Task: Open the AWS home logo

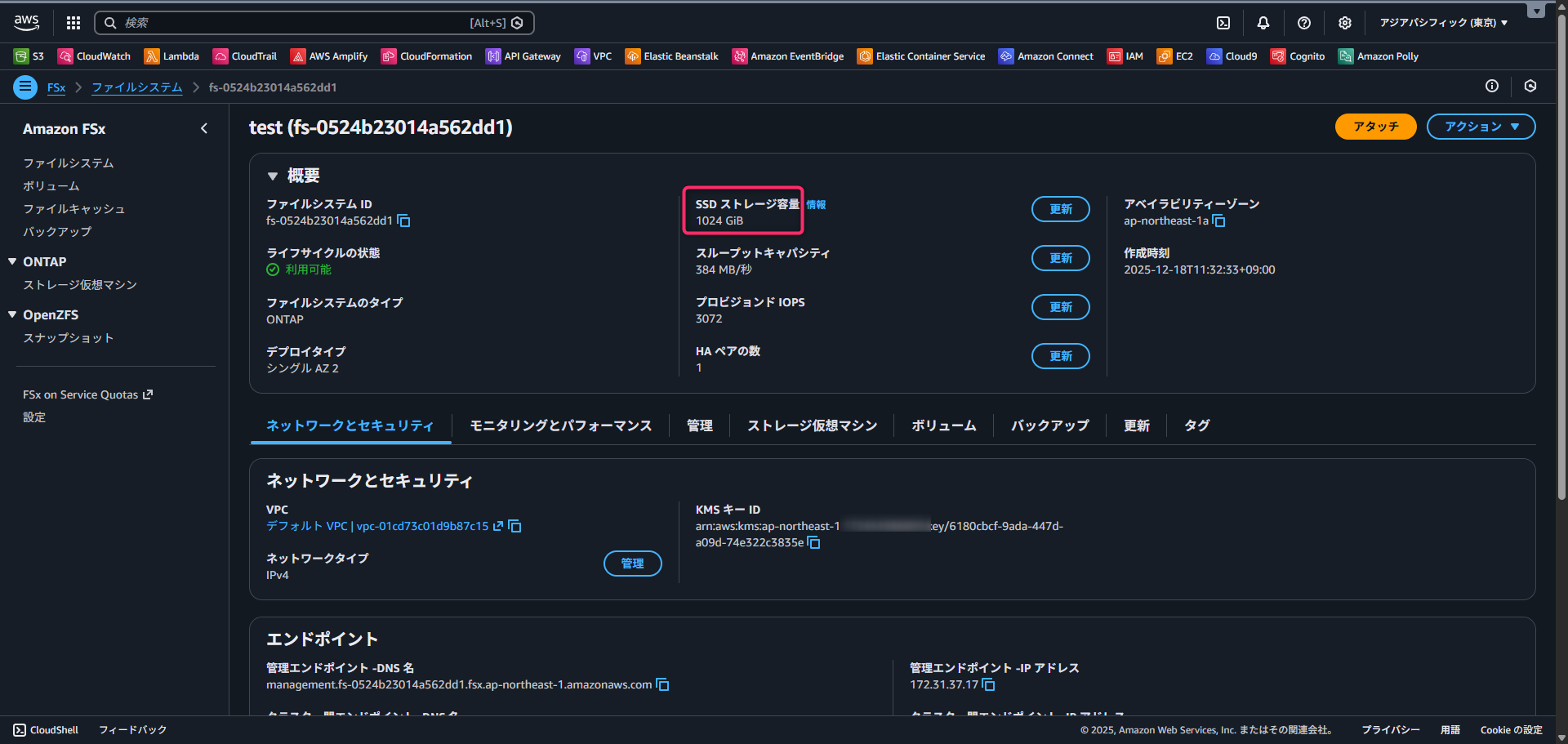Action: pos(27,23)
